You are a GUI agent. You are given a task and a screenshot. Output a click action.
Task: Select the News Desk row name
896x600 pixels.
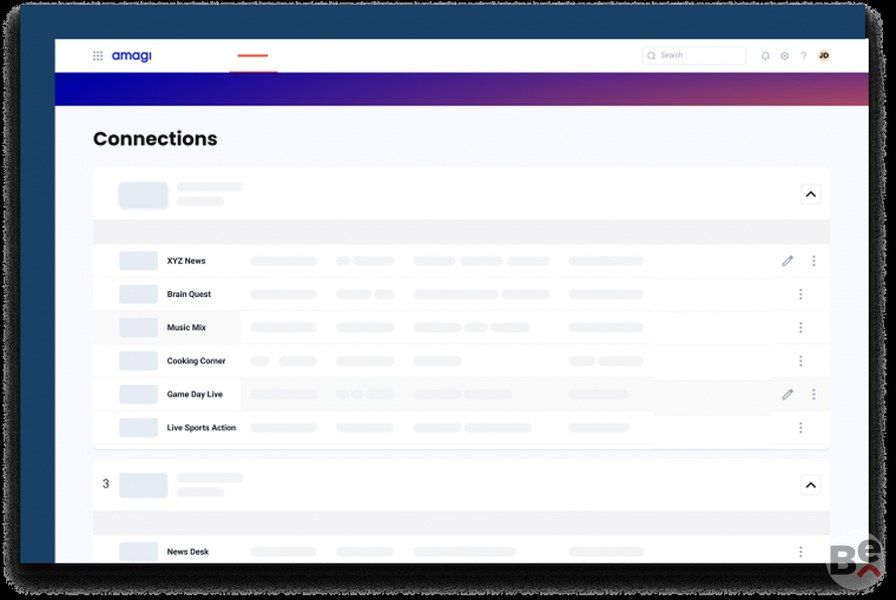(x=187, y=551)
